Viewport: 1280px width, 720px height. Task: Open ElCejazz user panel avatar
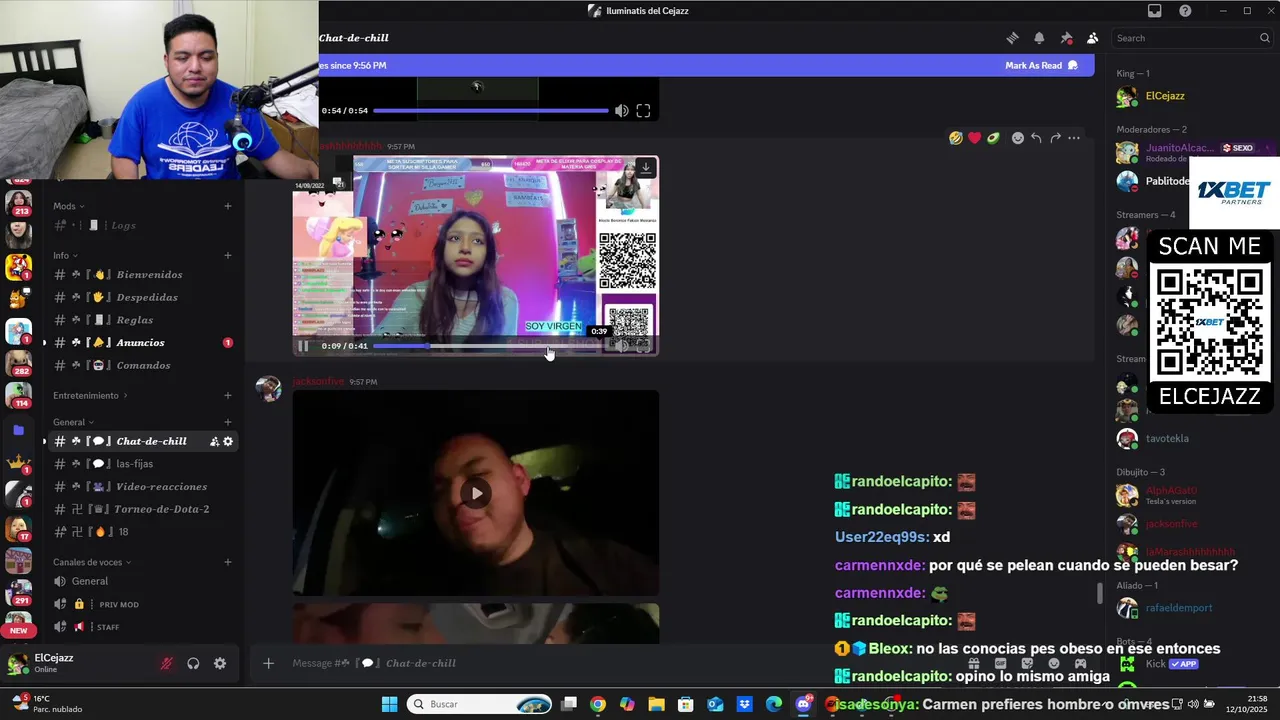point(17,663)
